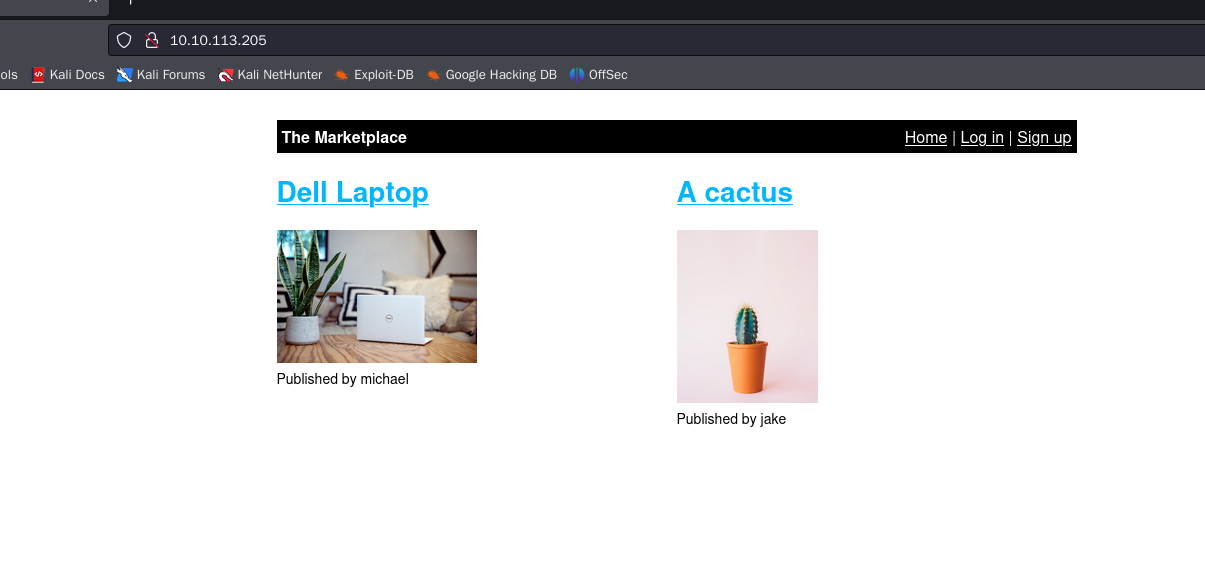Go to the Home page link

[926, 137]
